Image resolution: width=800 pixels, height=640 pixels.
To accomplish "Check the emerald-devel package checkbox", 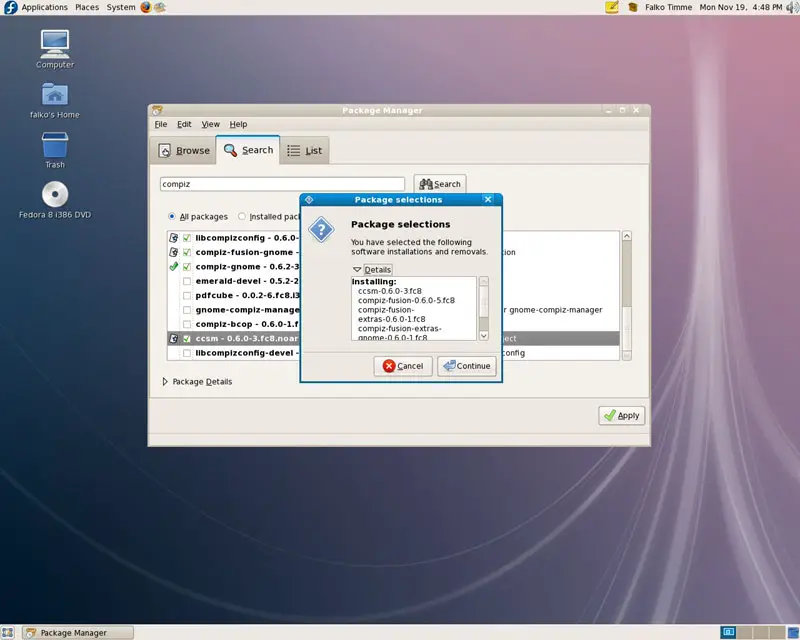I will pyautogui.click(x=187, y=281).
